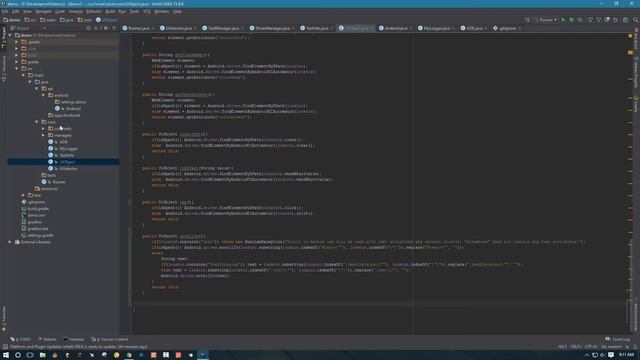Expand the managers package node
The image size is (640, 360).
43,135
